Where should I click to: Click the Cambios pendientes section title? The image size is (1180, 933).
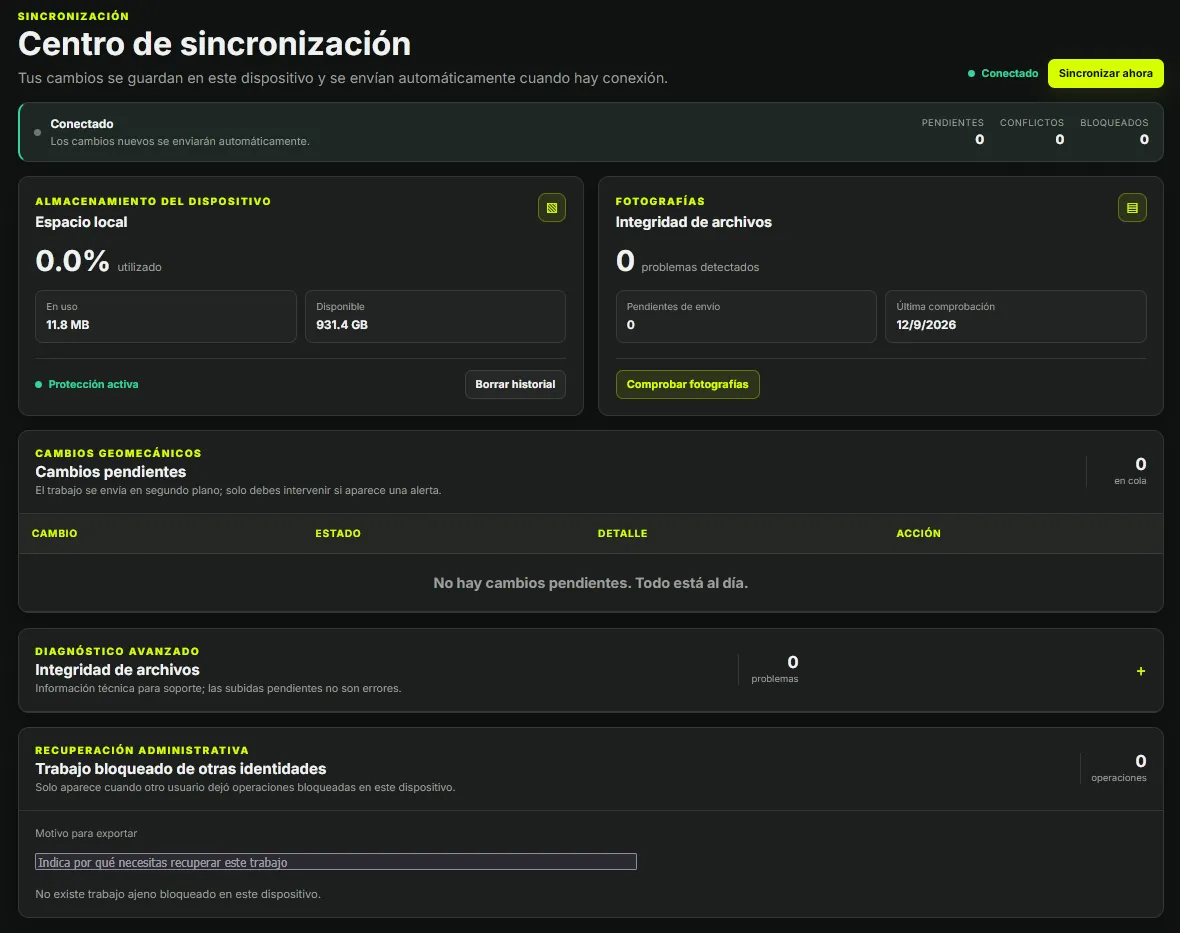(111, 472)
